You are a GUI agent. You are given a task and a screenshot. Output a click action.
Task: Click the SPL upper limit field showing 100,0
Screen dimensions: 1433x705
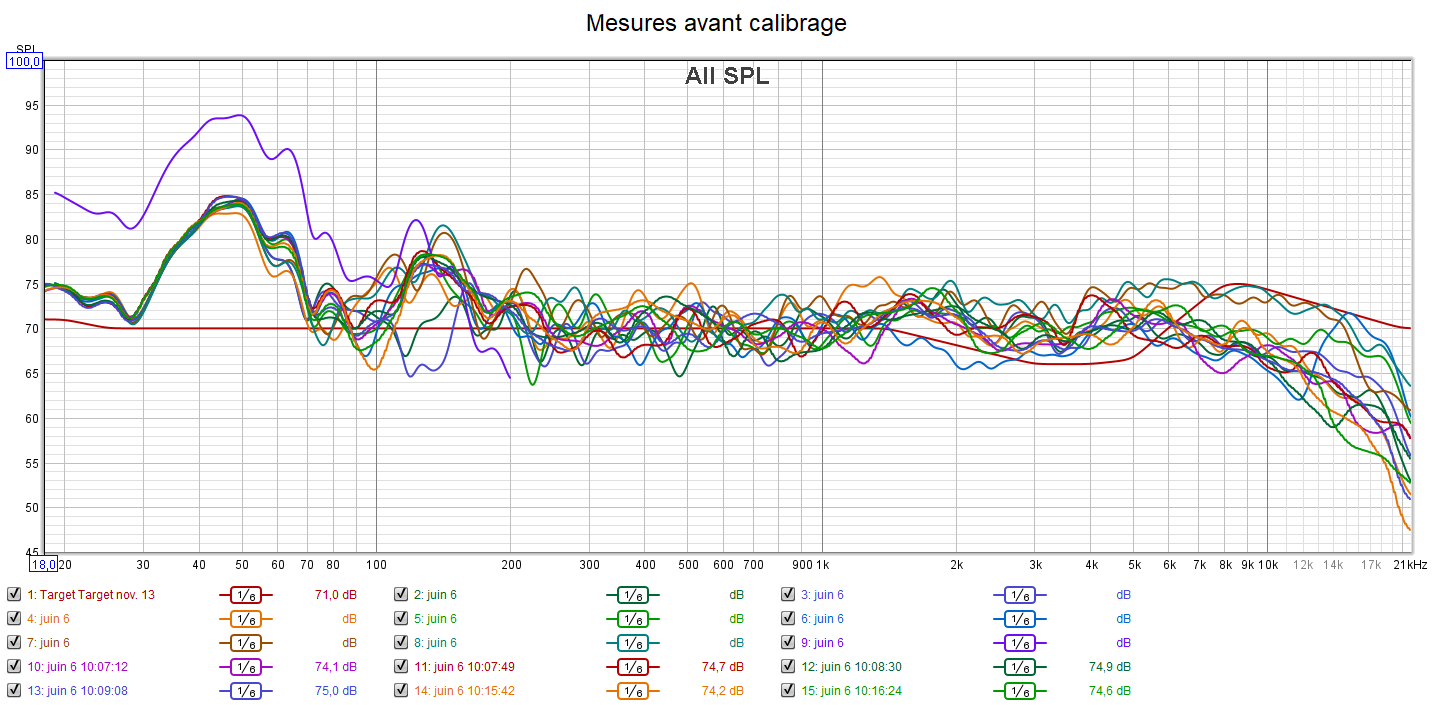(x=25, y=62)
